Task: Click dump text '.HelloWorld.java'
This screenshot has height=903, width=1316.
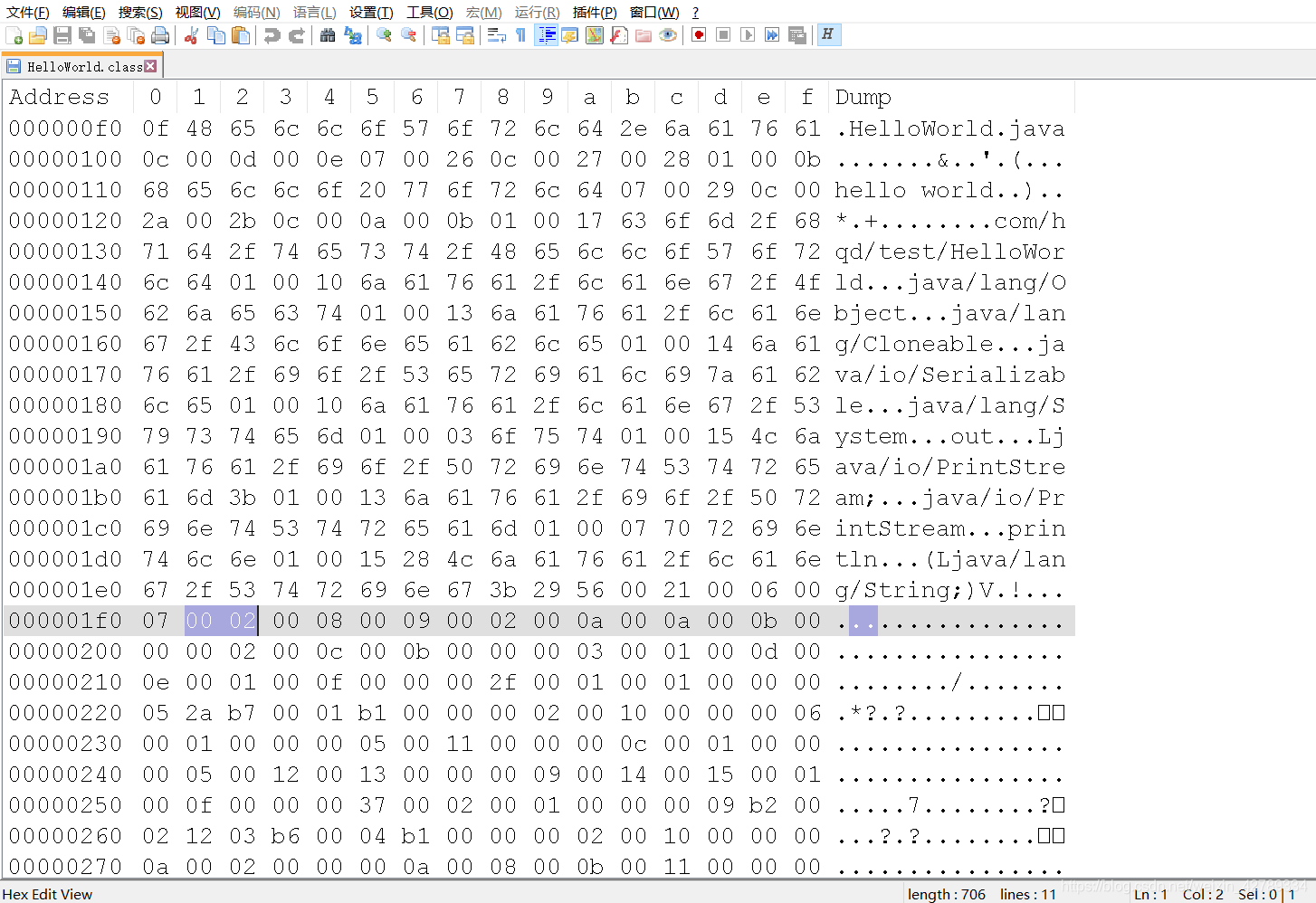Action: pyautogui.click(x=950, y=128)
